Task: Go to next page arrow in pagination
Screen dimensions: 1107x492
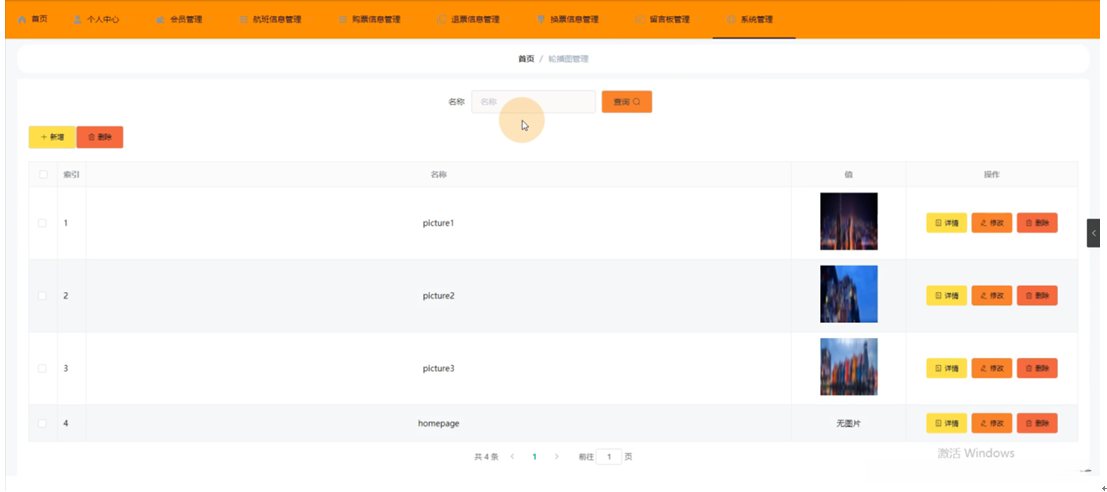Action: click(x=557, y=457)
